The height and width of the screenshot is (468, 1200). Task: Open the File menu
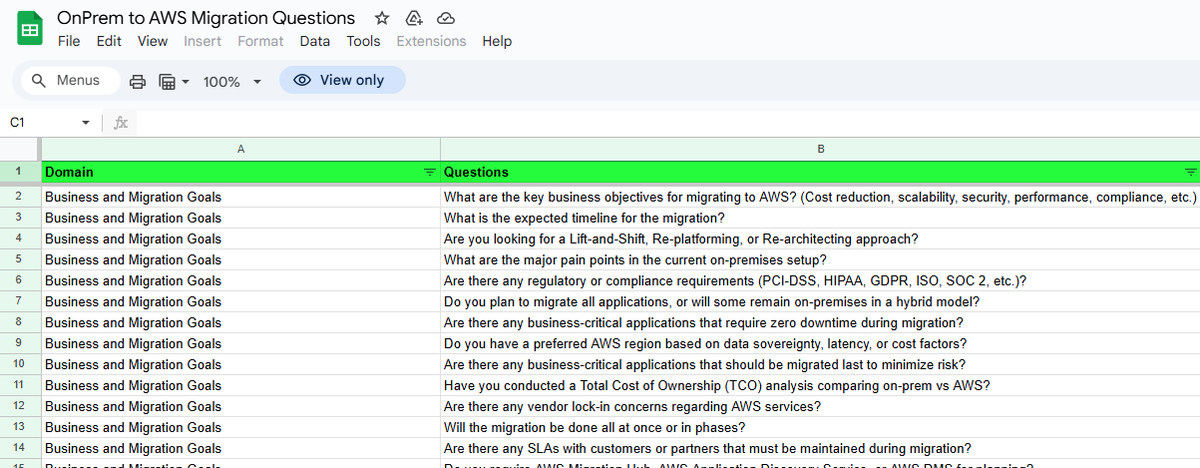[x=69, y=41]
